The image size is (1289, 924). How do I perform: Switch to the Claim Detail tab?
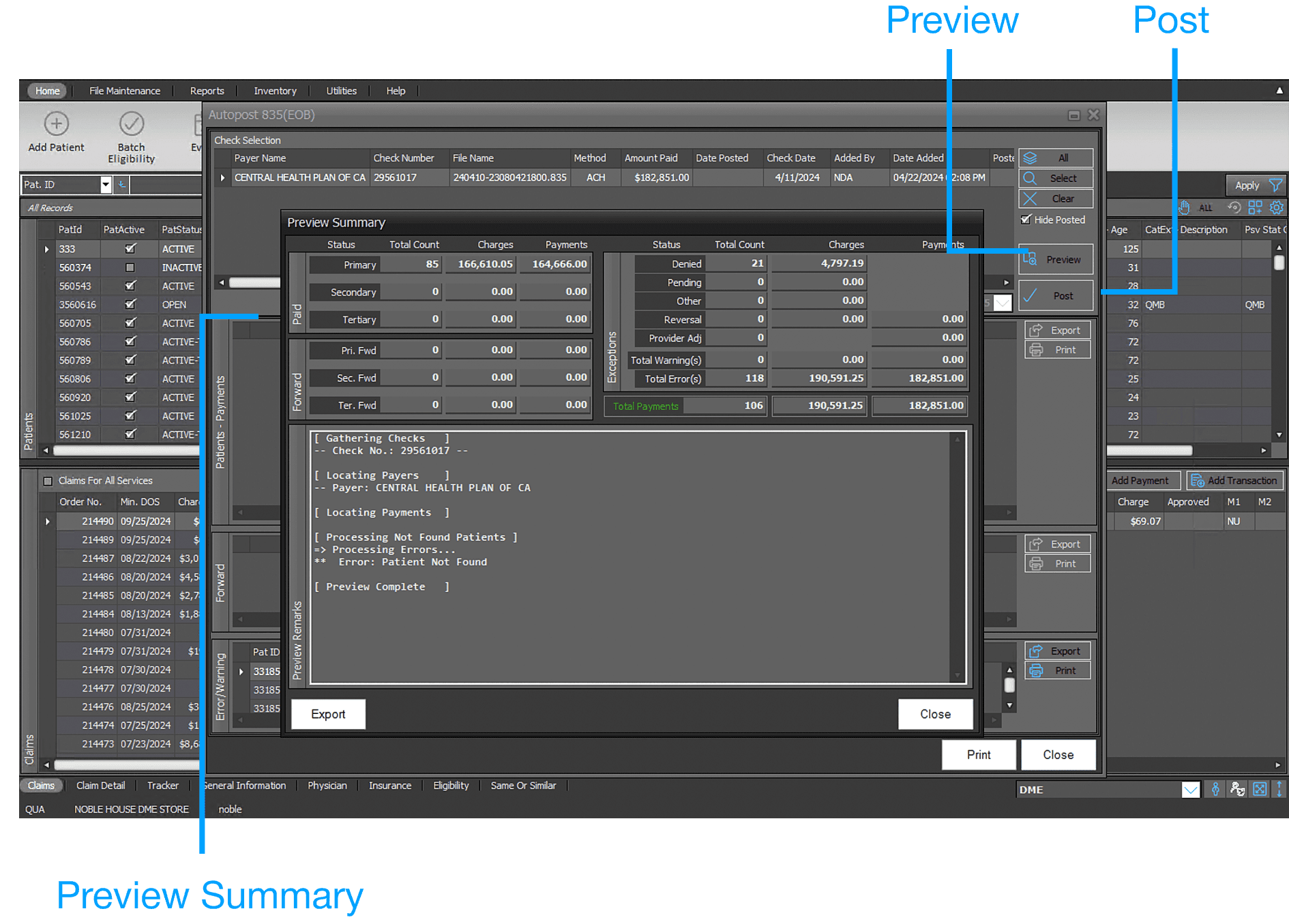tap(100, 785)
